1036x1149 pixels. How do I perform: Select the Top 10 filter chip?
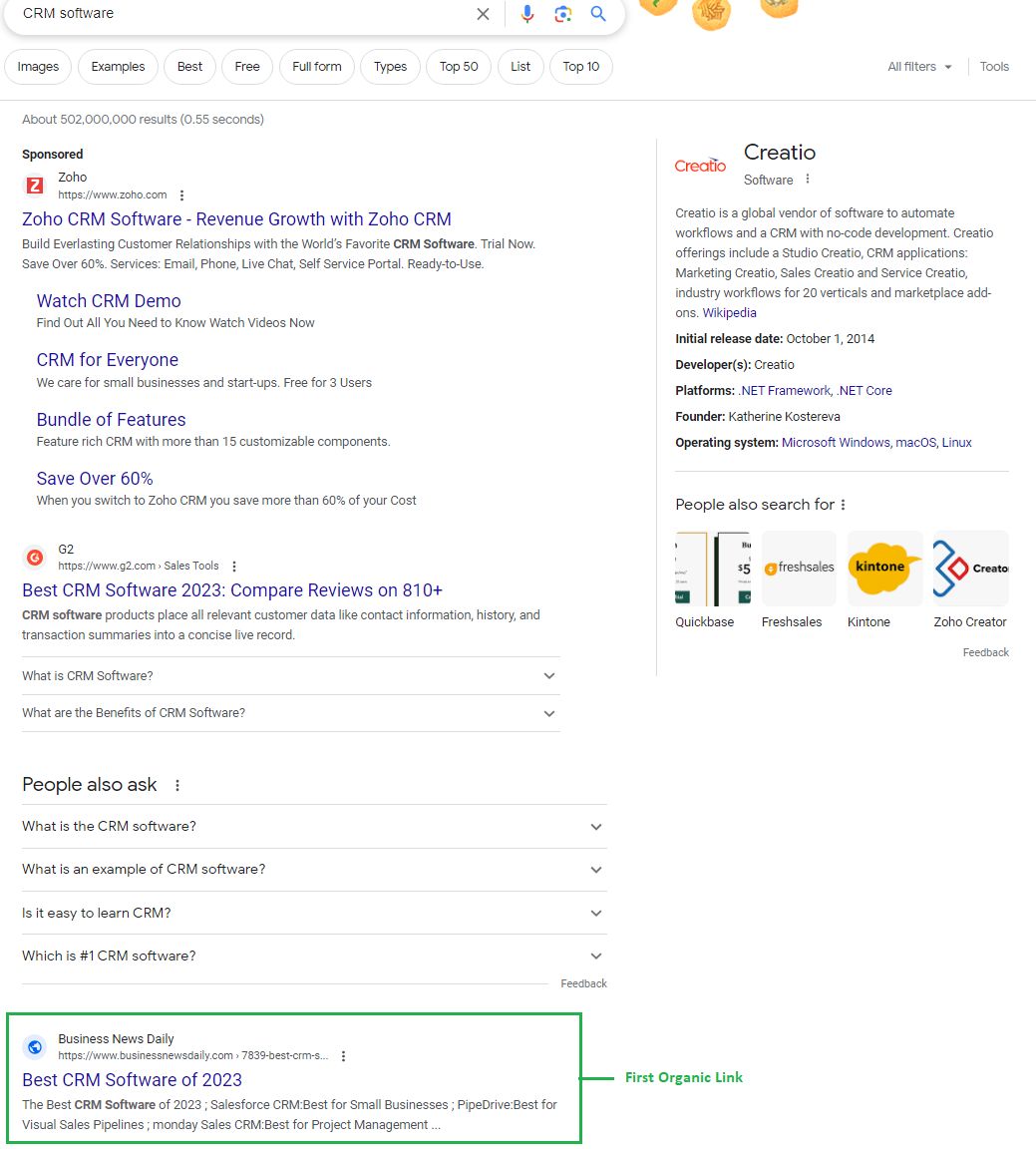(580, 67)
